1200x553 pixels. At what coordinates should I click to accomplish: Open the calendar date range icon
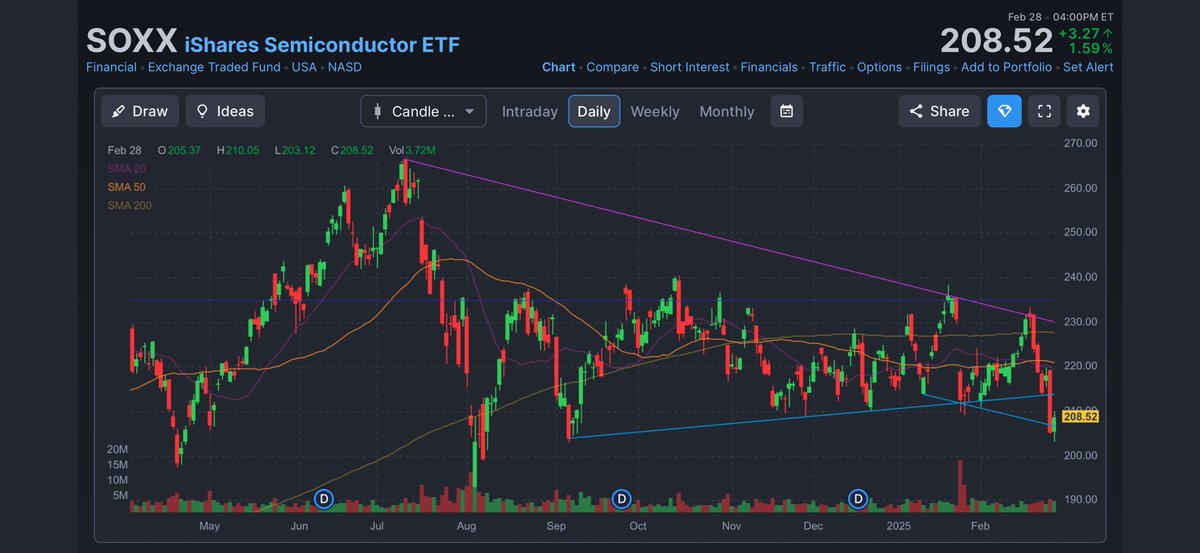tap(787, 111)
